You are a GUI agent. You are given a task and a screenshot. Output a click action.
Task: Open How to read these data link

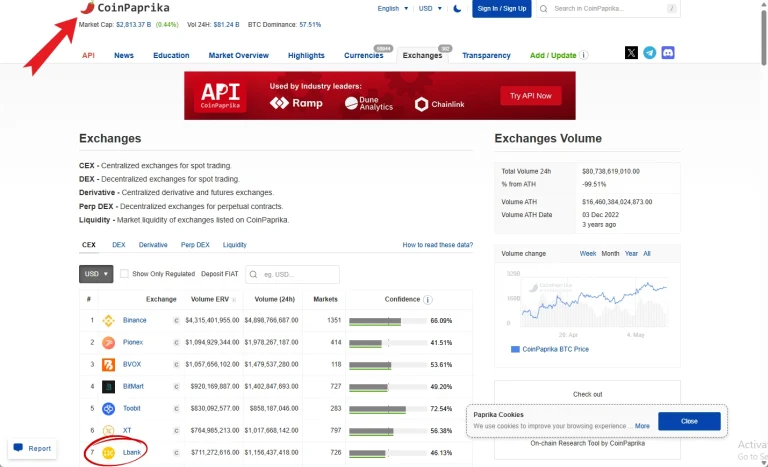pyautogui.click(x=437, y=245)
